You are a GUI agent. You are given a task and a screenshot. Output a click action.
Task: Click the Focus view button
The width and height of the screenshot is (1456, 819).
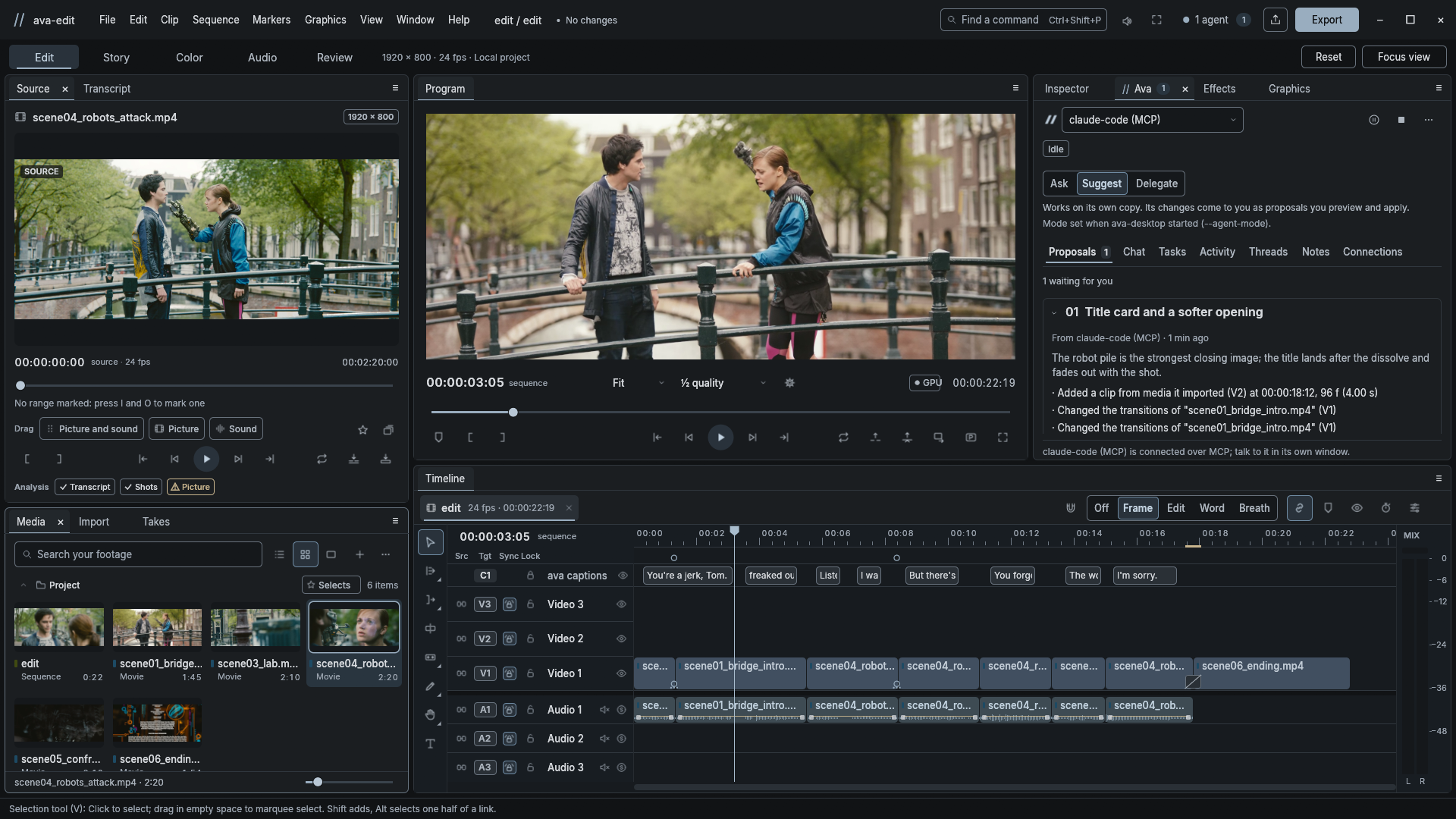tap(1404, 57)
